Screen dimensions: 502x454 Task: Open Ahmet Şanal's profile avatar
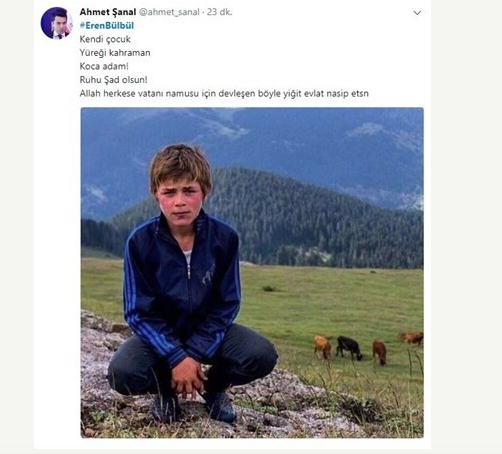[57, 23]
